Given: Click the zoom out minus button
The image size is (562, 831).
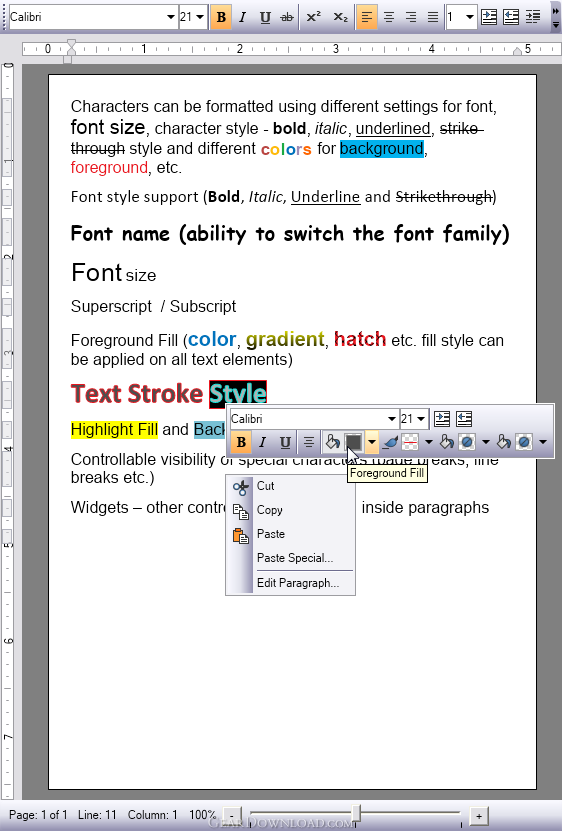Looking at the screenshot, I should 232,816.
